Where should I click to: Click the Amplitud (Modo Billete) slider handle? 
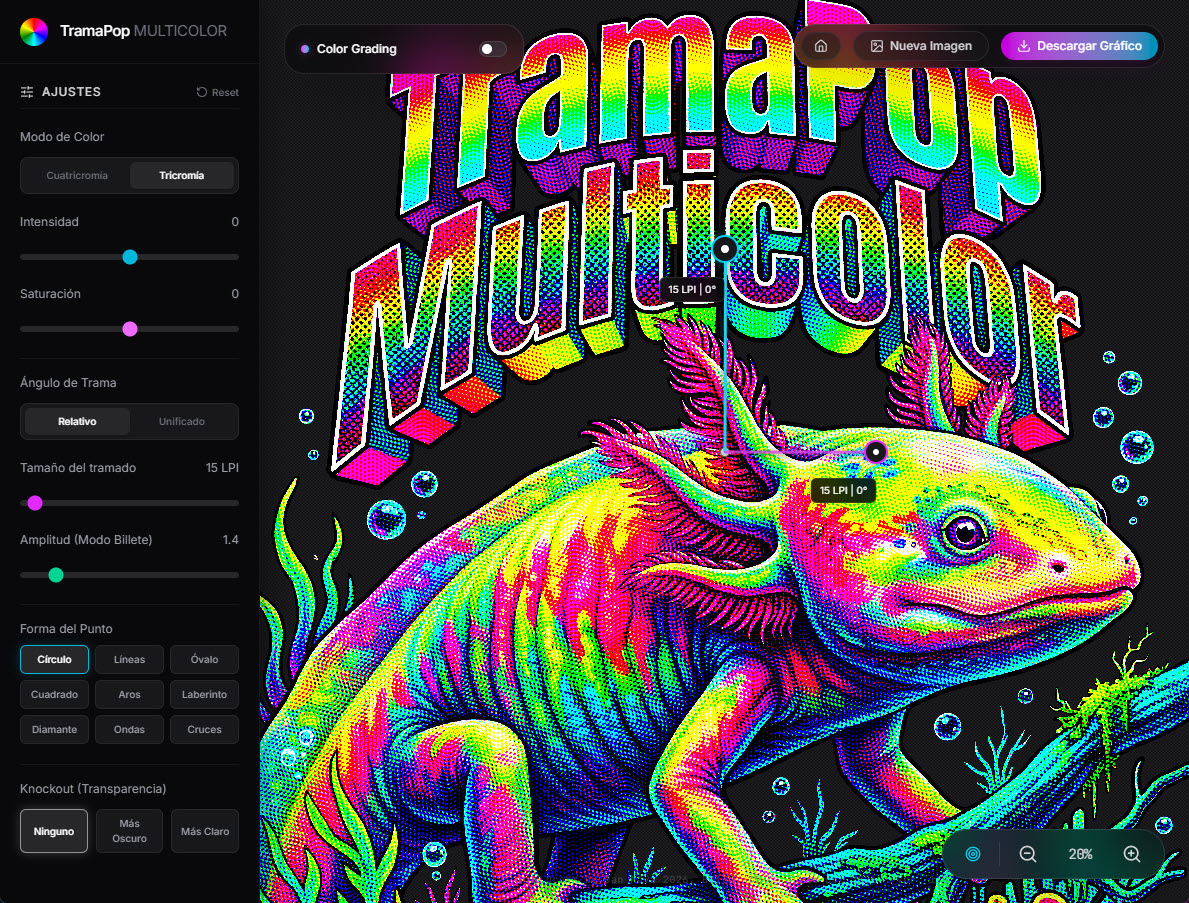(x=55, y=575)
